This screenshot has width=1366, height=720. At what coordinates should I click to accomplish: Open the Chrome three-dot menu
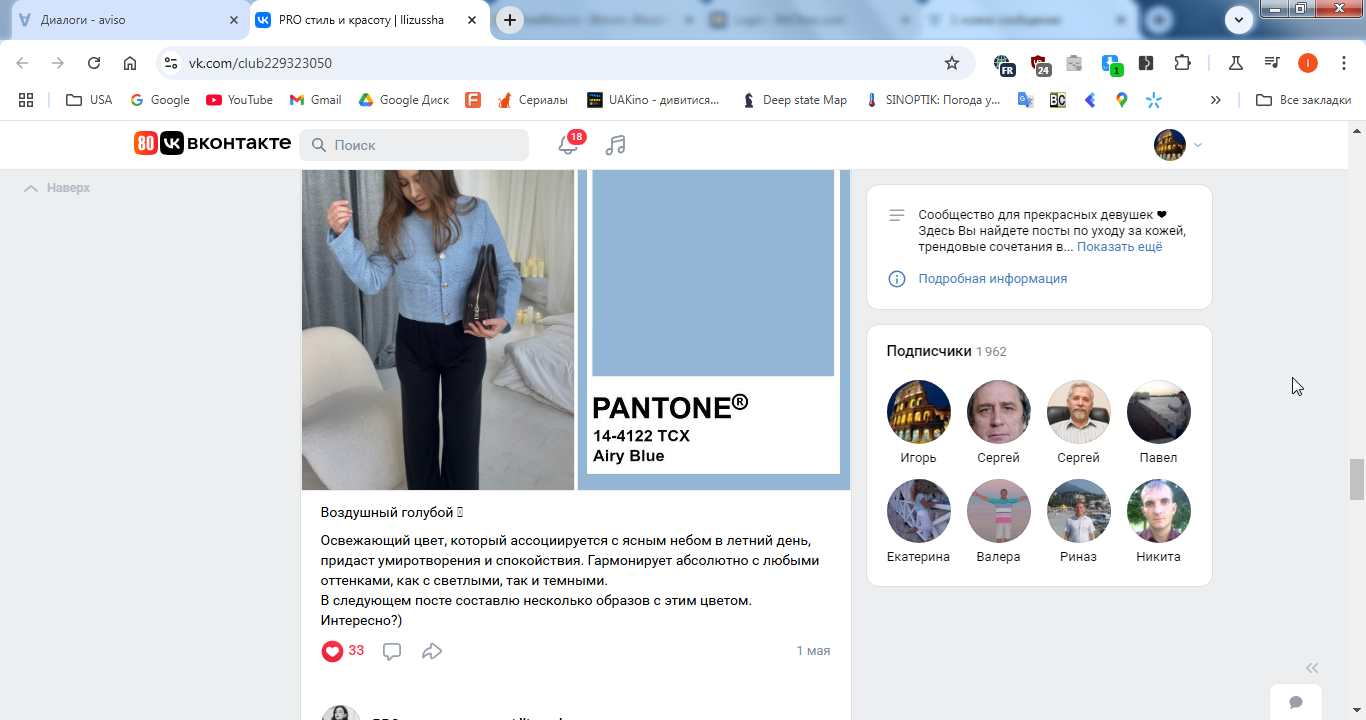tap(1343, 63)
